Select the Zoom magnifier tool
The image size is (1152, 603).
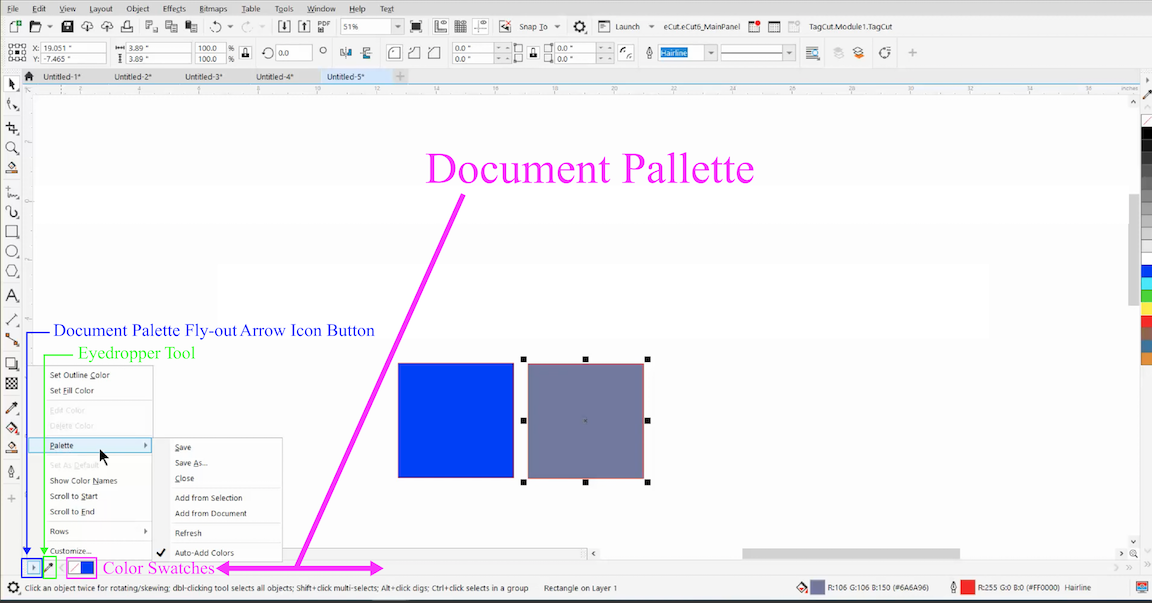tap(12, 148)
